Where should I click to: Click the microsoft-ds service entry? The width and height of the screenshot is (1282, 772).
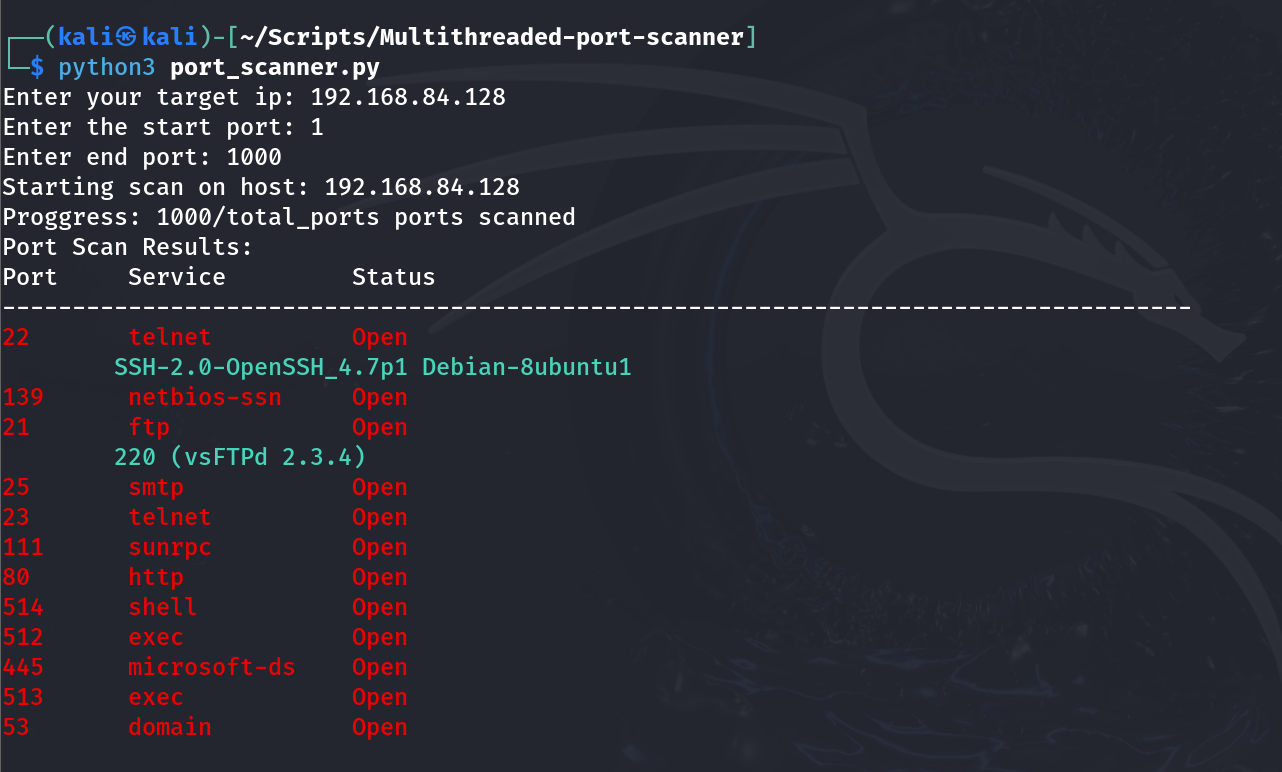click(x=212, y=667)
